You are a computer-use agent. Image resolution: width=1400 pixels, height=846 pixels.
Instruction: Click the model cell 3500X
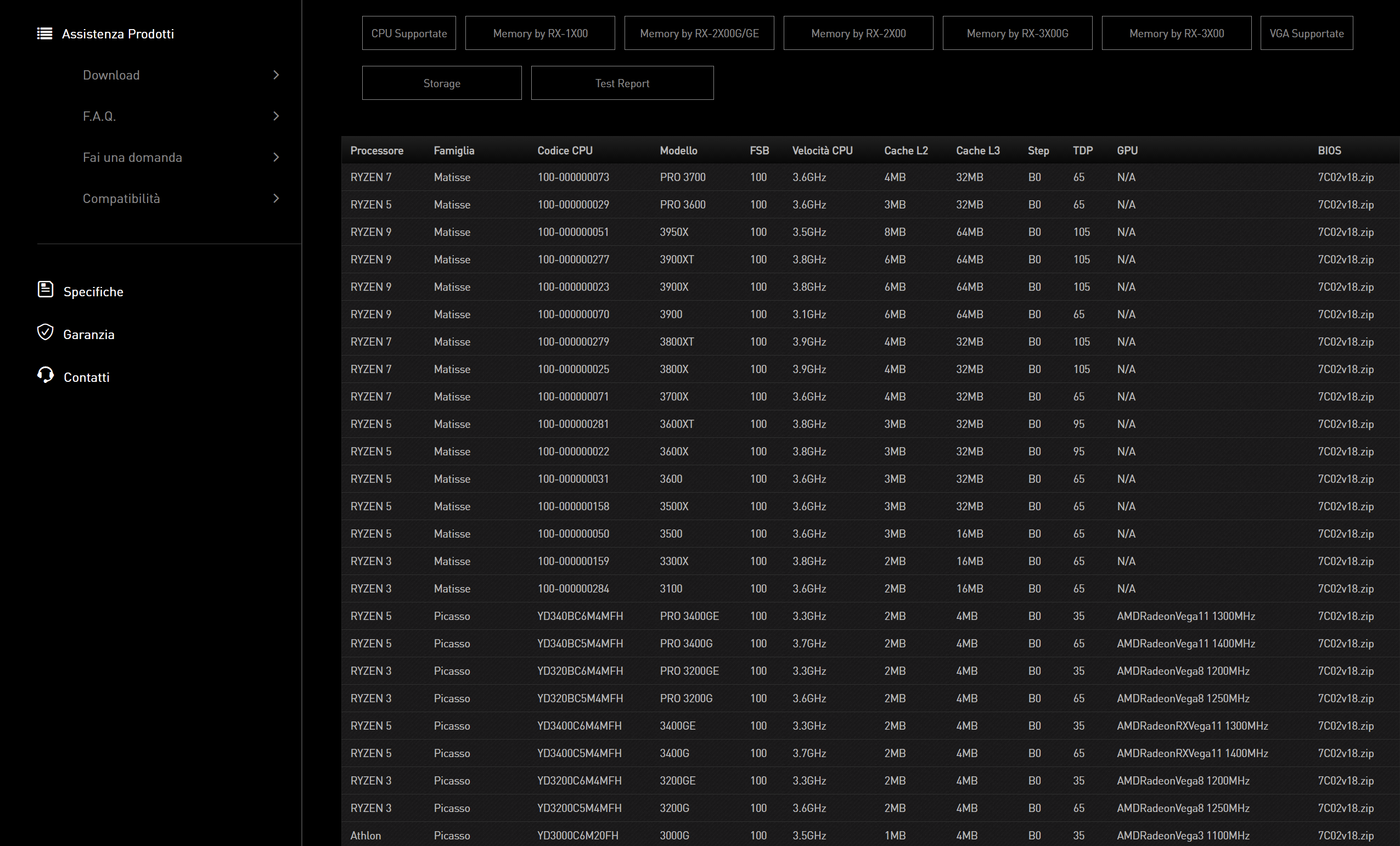(674, 506)
